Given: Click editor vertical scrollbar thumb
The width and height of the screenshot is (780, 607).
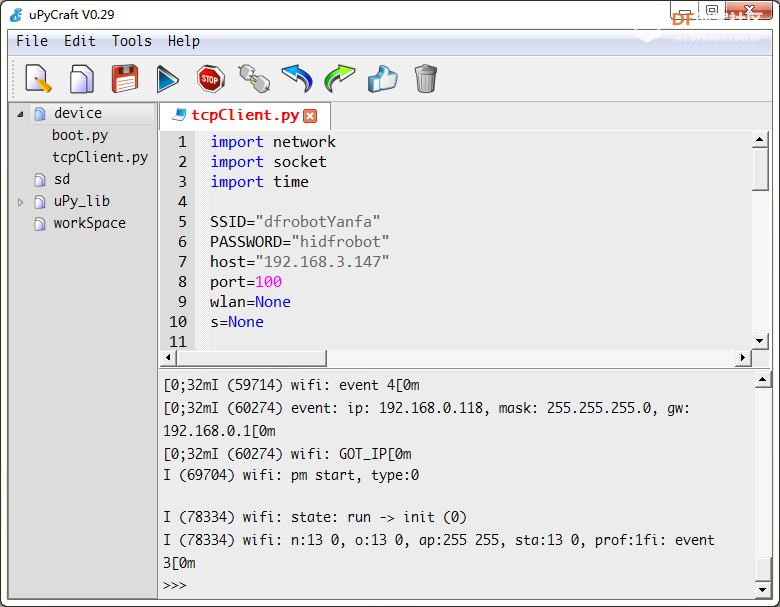Looking at the screenshot, I should (x=760, y=169).
